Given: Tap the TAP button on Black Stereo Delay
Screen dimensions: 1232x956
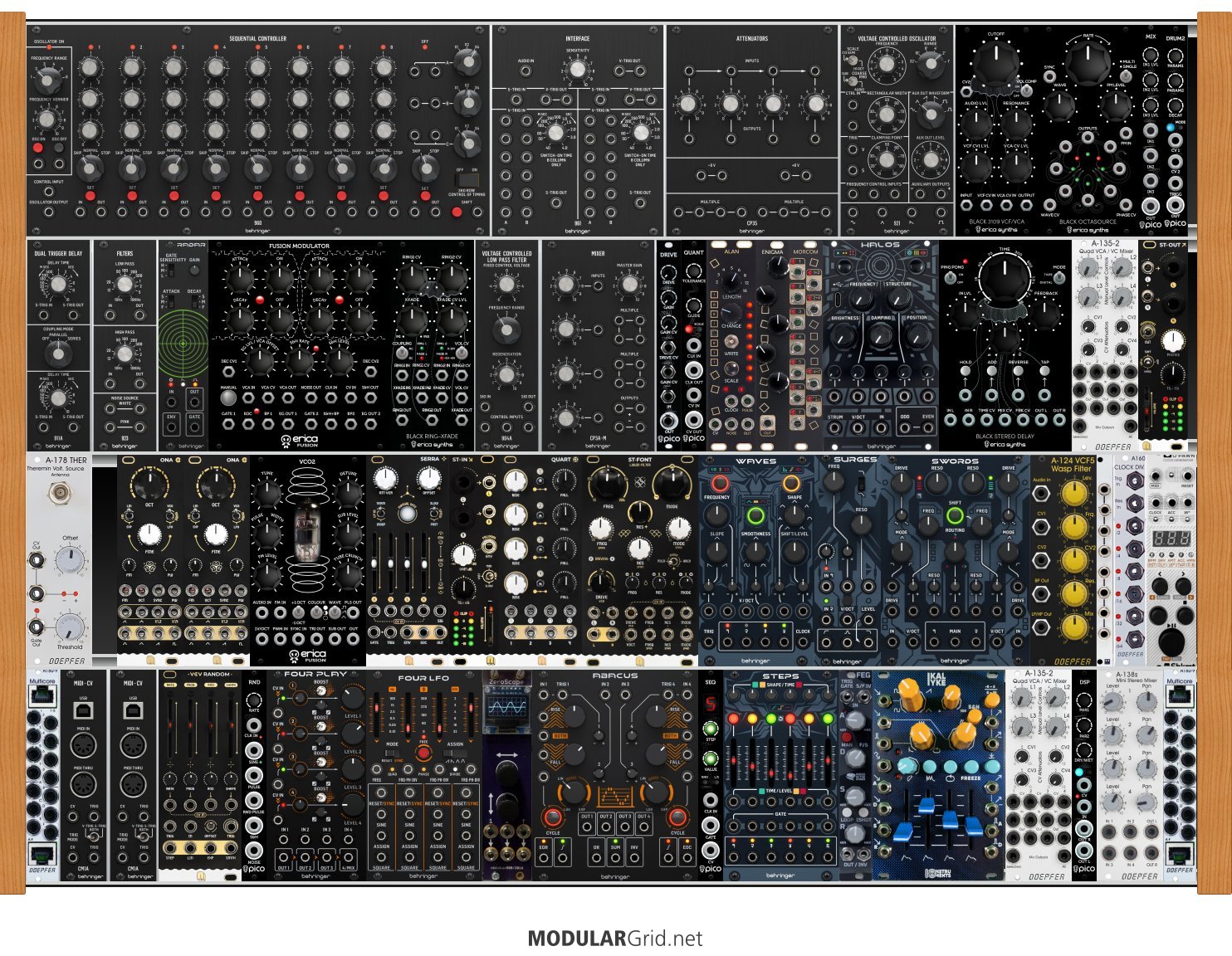Looking at the screenshot, I should (x=1045, y=373).
